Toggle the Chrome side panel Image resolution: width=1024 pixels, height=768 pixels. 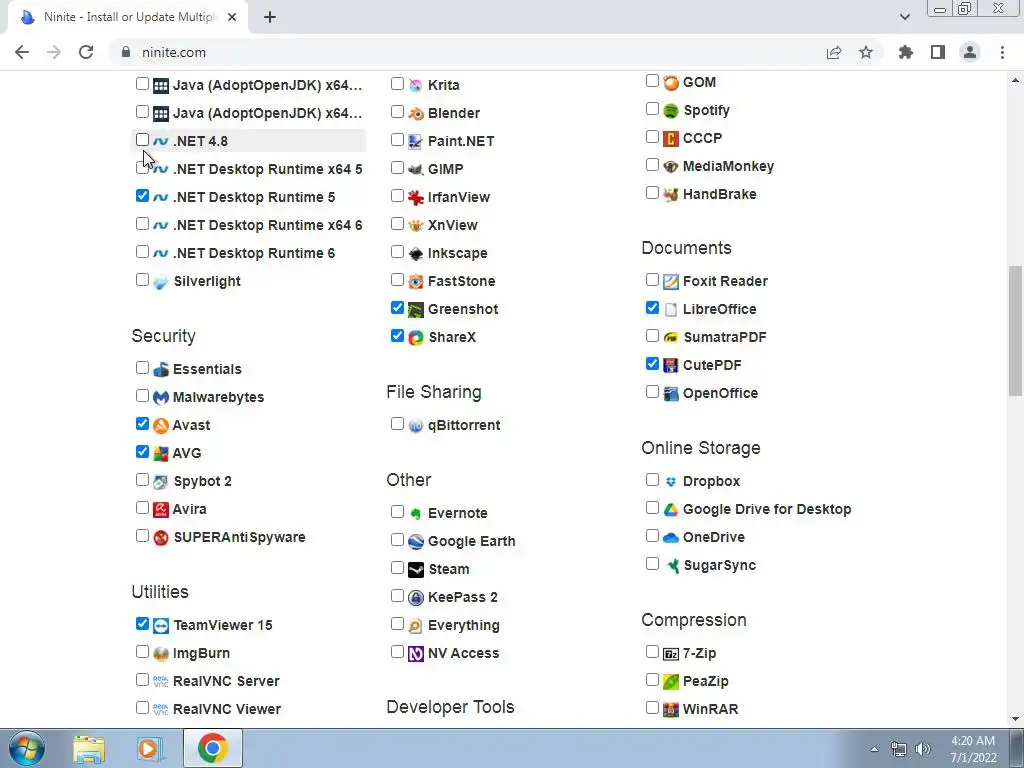[938, 52]
